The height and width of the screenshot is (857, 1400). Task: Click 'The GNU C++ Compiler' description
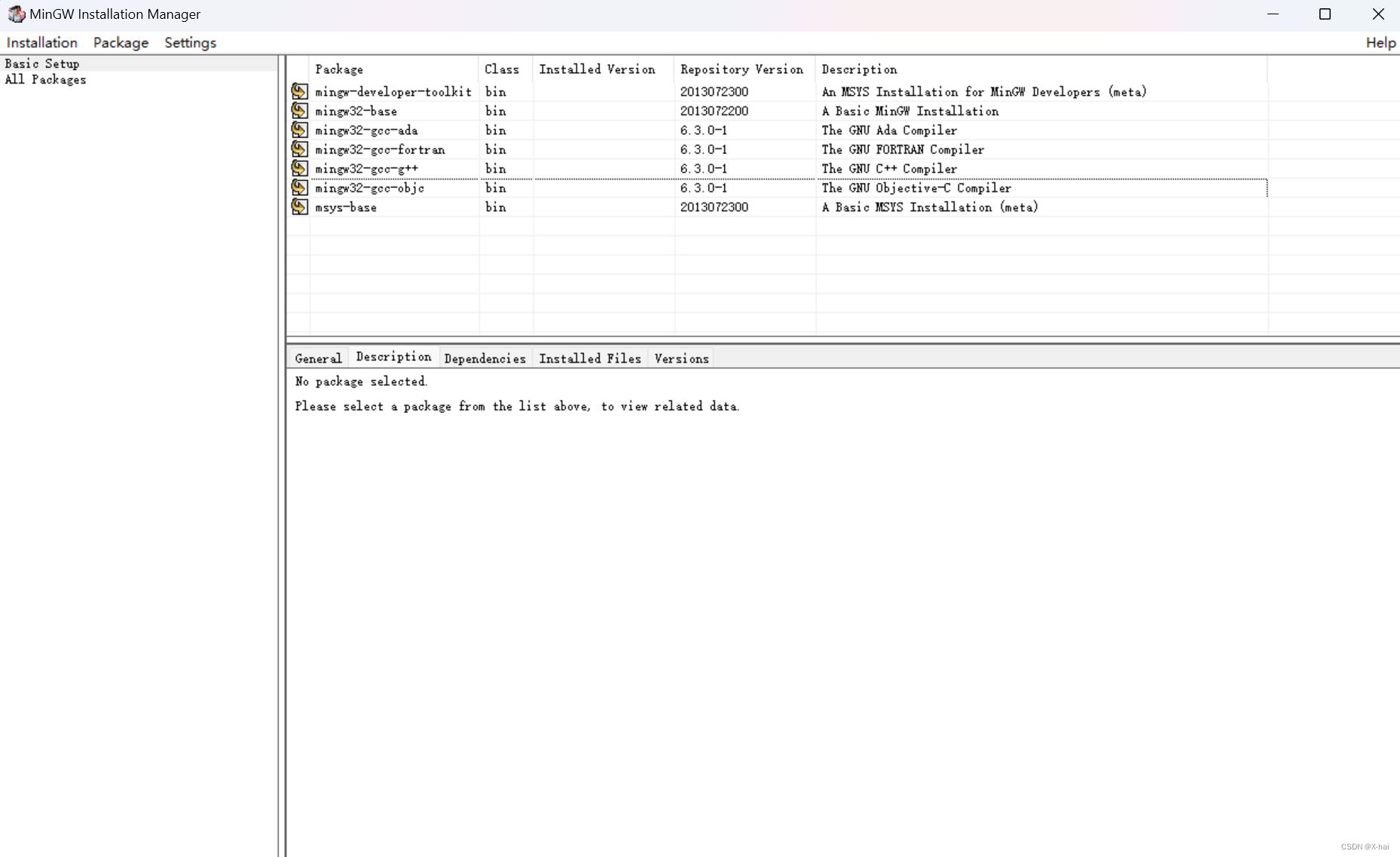[x=889, y=169]
